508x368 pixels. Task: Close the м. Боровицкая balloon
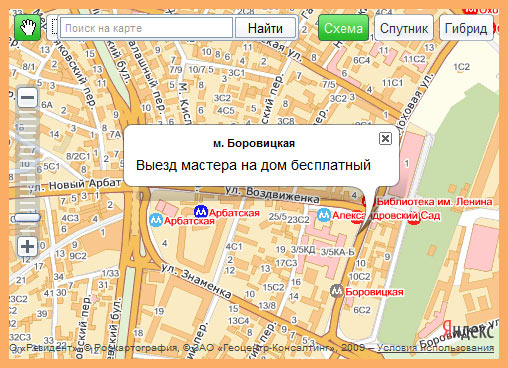(385, 138)
